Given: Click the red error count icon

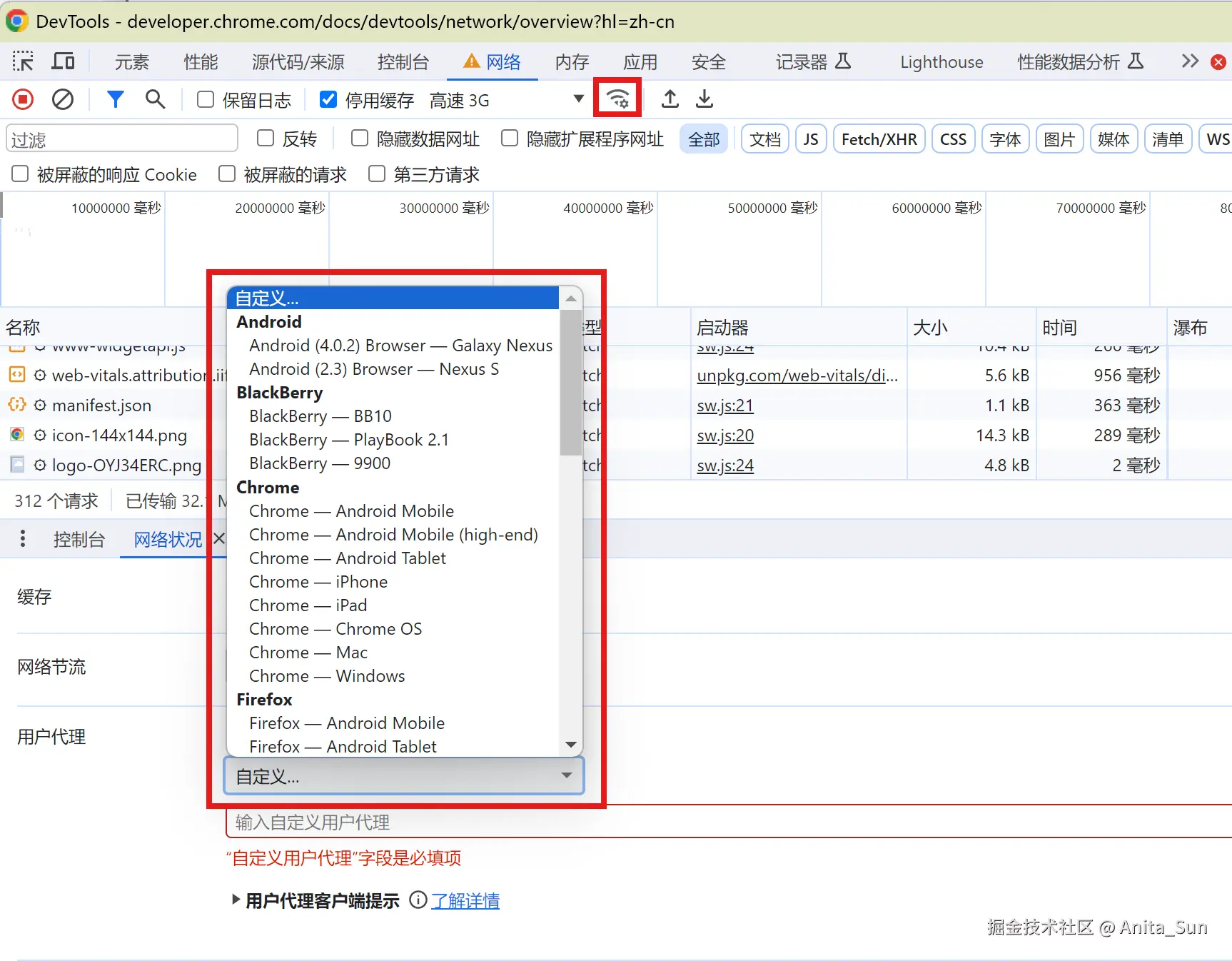Looking at the screenshot, I should pyautogui.click(x=1219, y=62).
